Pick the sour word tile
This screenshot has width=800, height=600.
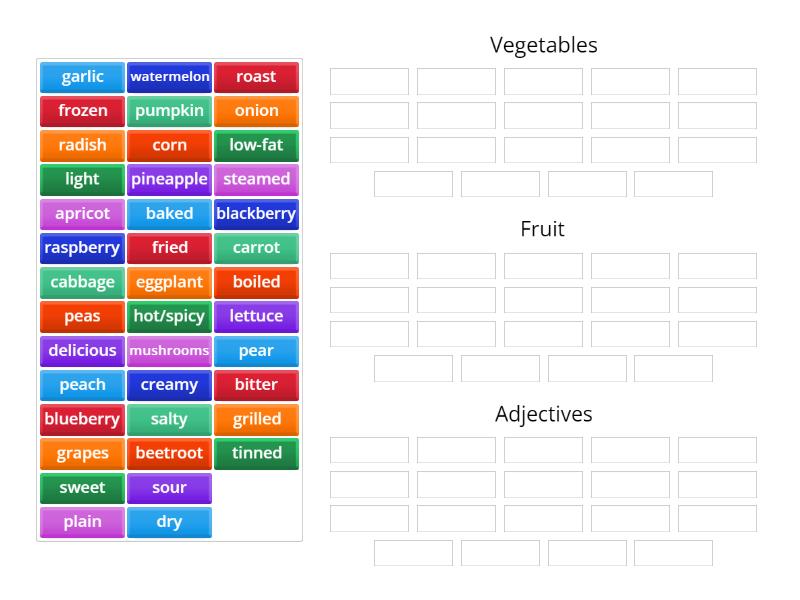point(169,487)
